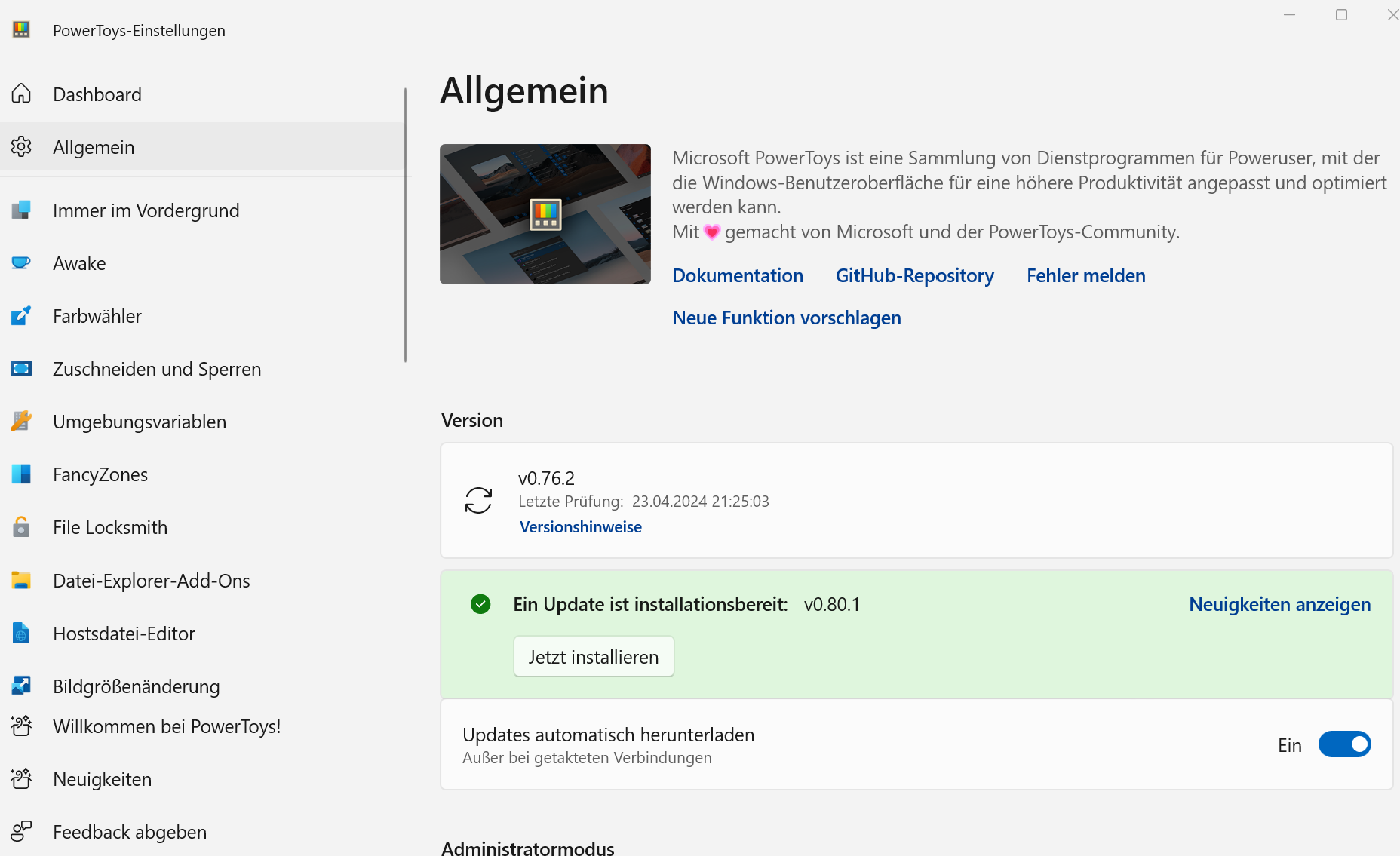1400x856 pixels.
Task: Select the Farbwähler color picker icon
Action: (x=21, y=316)
